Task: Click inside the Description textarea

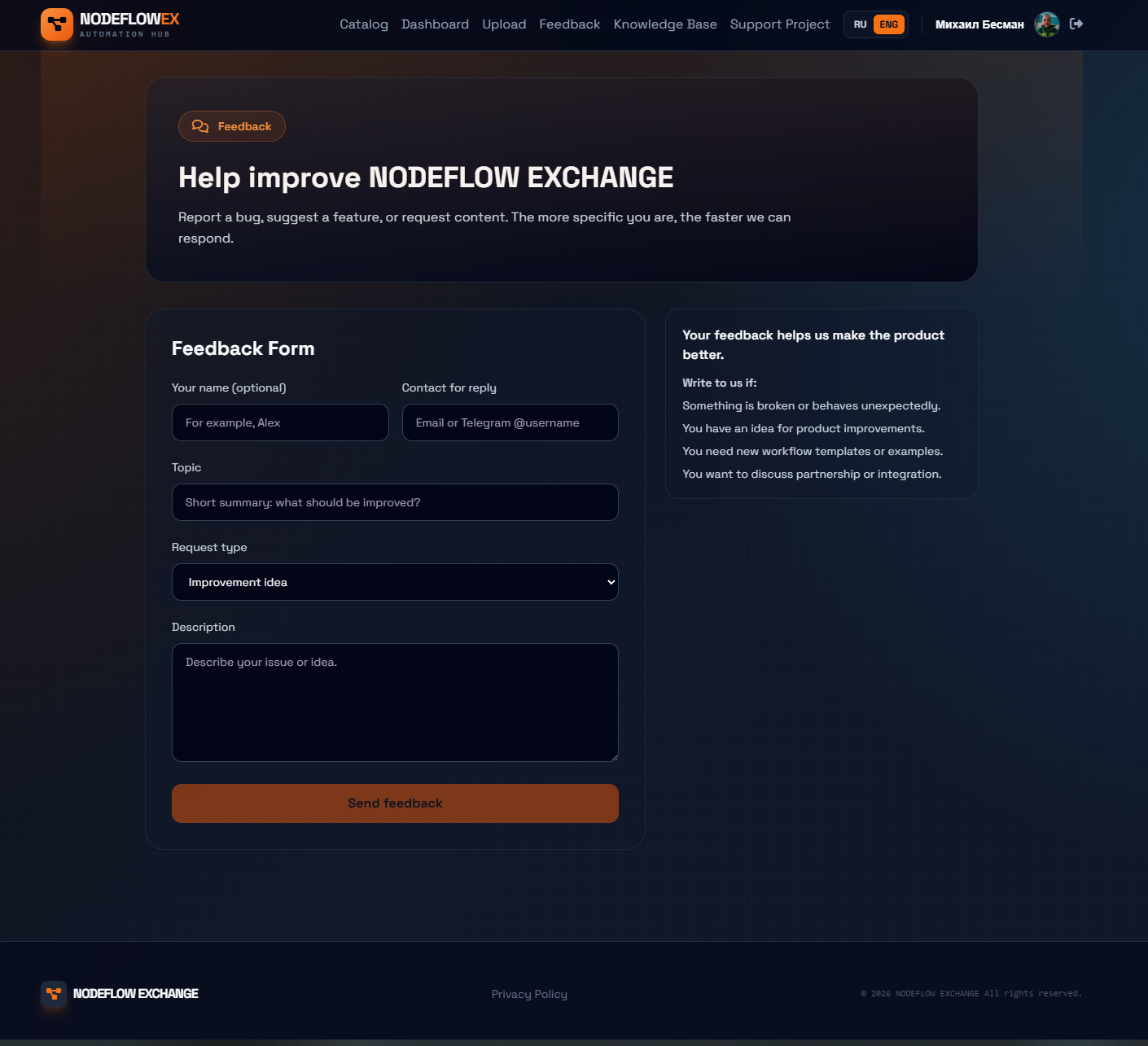Action: 395,702
